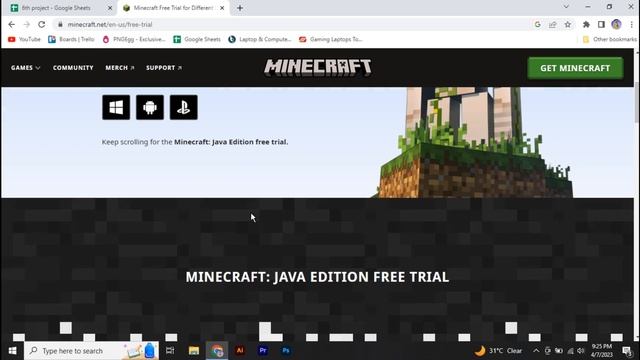Open the SUPPORT nav link
Viewport: 640px width, 360px height.
point(164,68)
